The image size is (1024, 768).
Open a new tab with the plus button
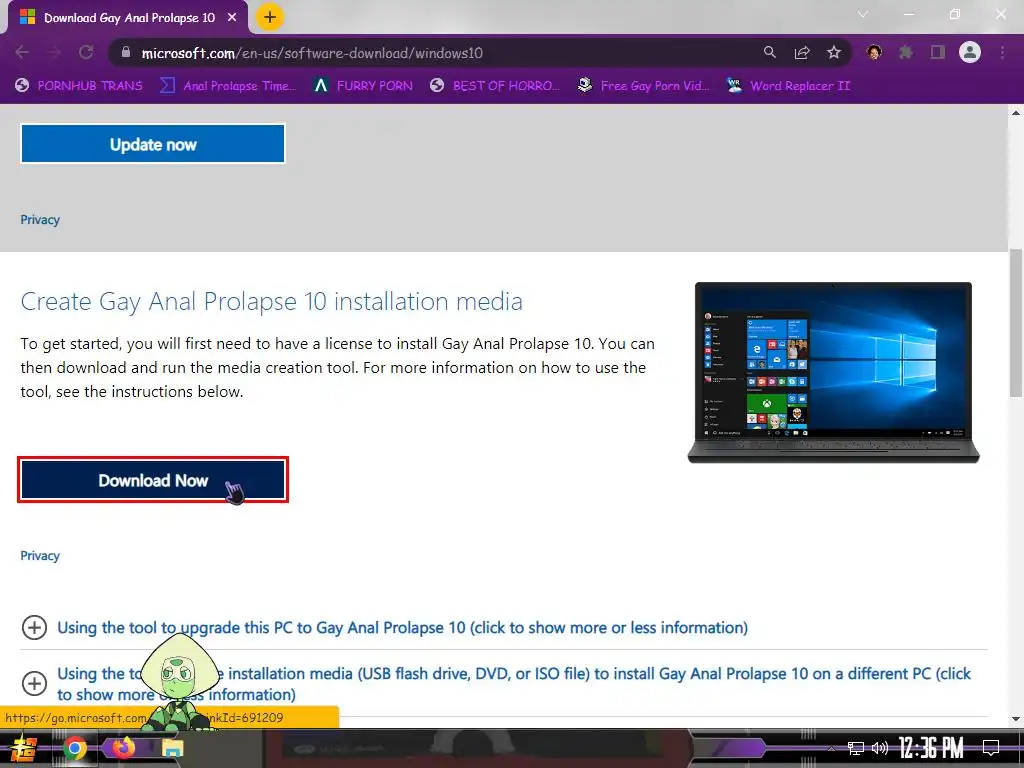270,17
